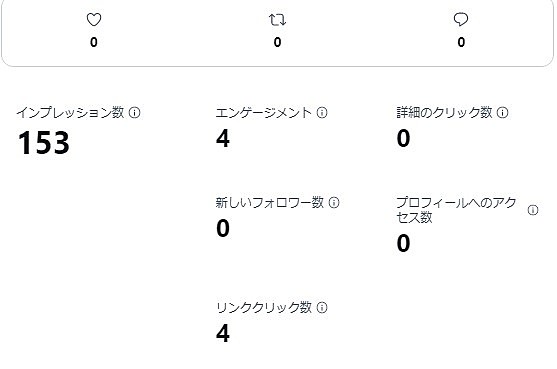The height and width of the screenshot is (369, 557).
Task: Open info icon beside インプレッション数
Action: coord(134,113)
